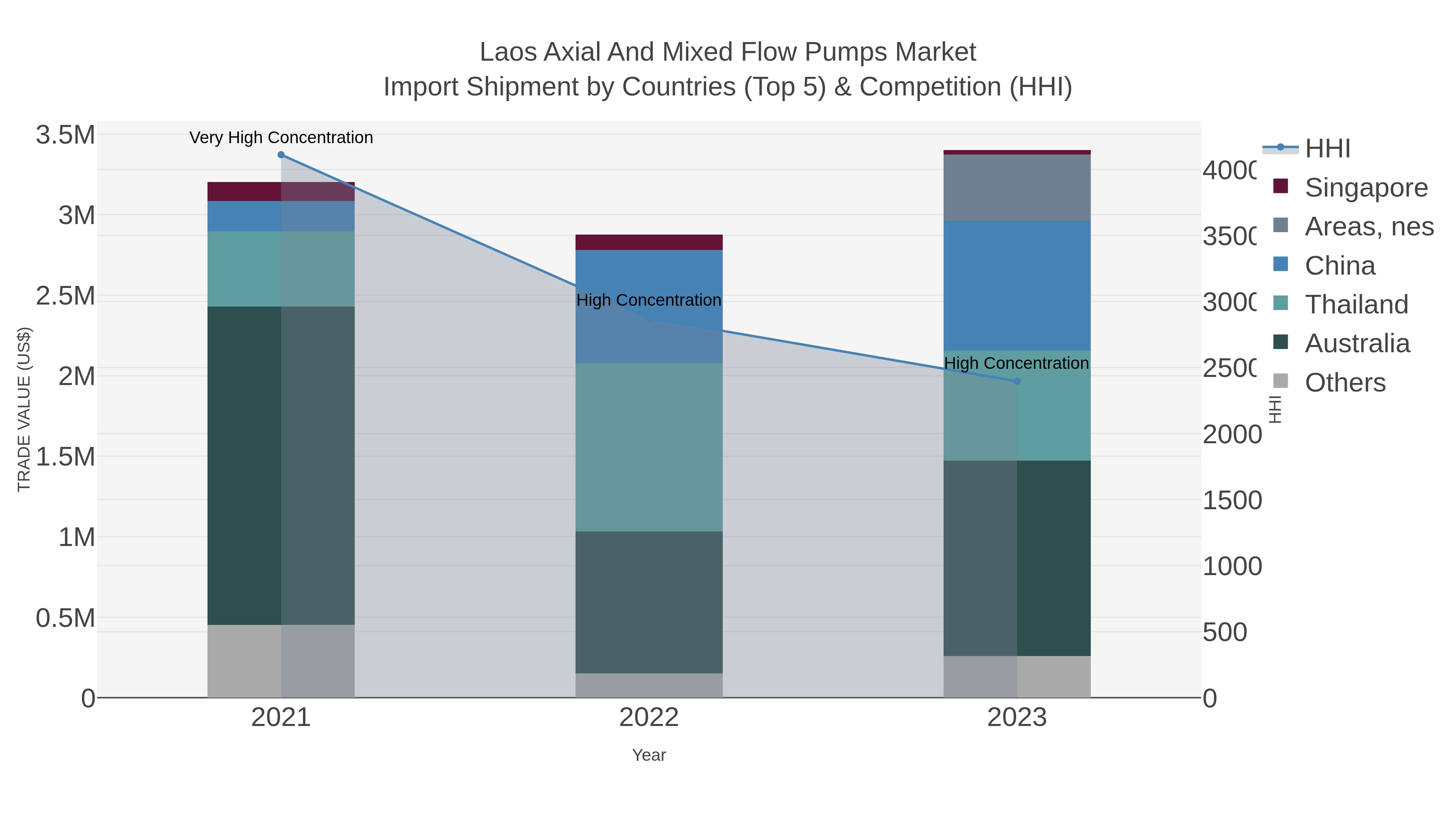Click the 1000 right axis tick
The width and height of the screenshot is (1456, 819).
[1232, 566]
